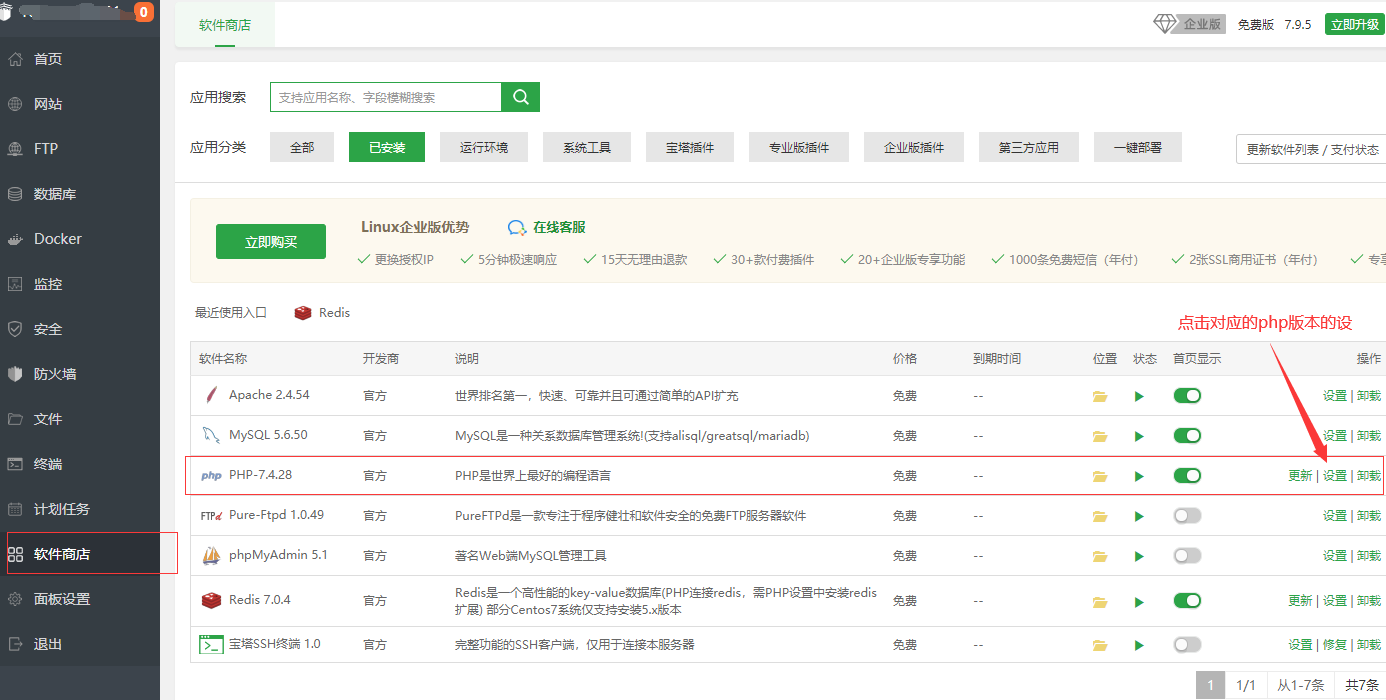
Task: Toggle MySQL homepage display switch
Action: tap(1187, 436)
